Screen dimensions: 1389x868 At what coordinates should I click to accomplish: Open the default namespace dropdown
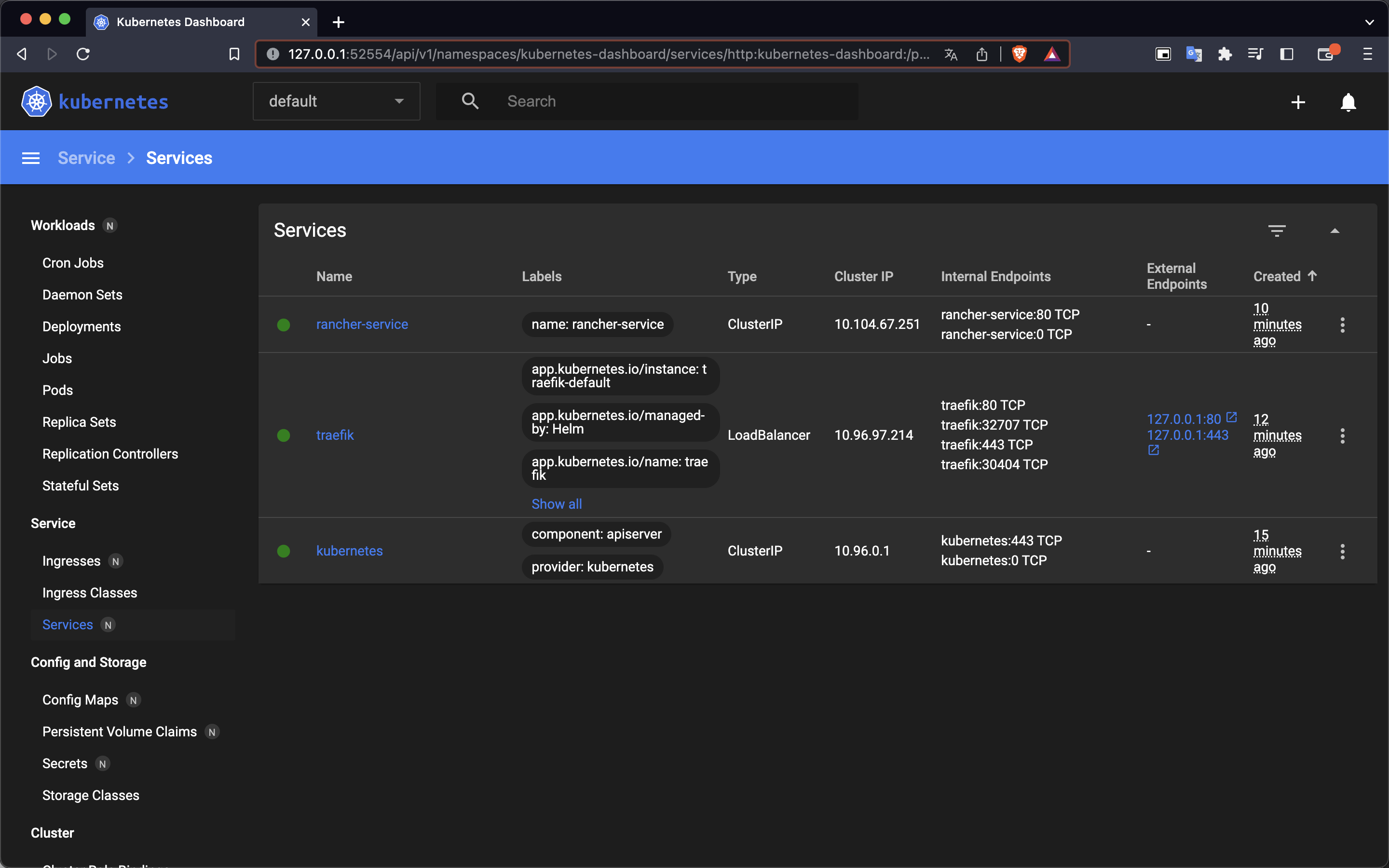(336, 101)
